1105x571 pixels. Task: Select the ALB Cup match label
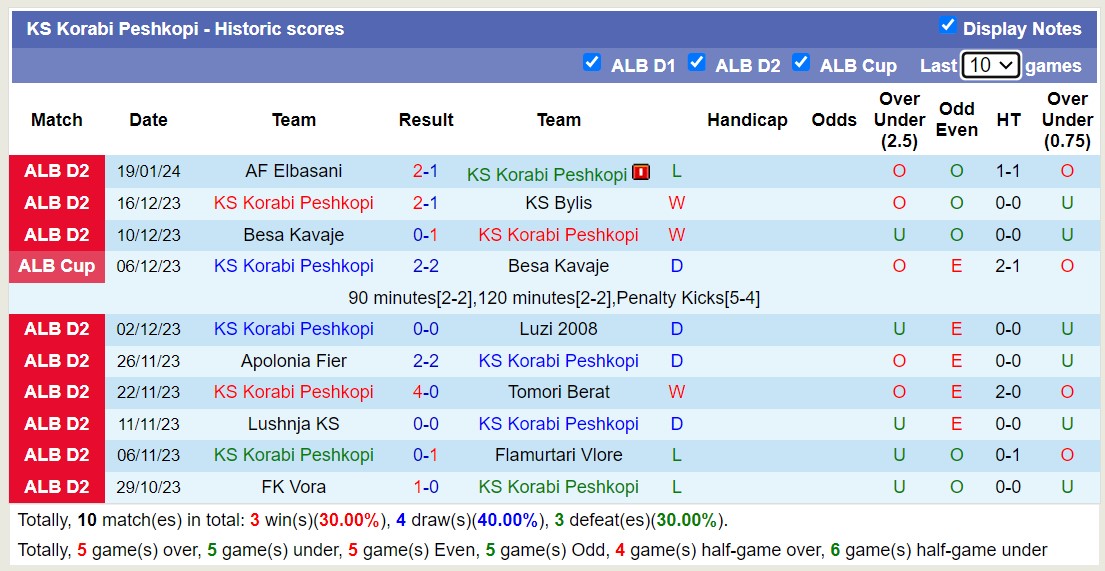click(x=57, y=266)
